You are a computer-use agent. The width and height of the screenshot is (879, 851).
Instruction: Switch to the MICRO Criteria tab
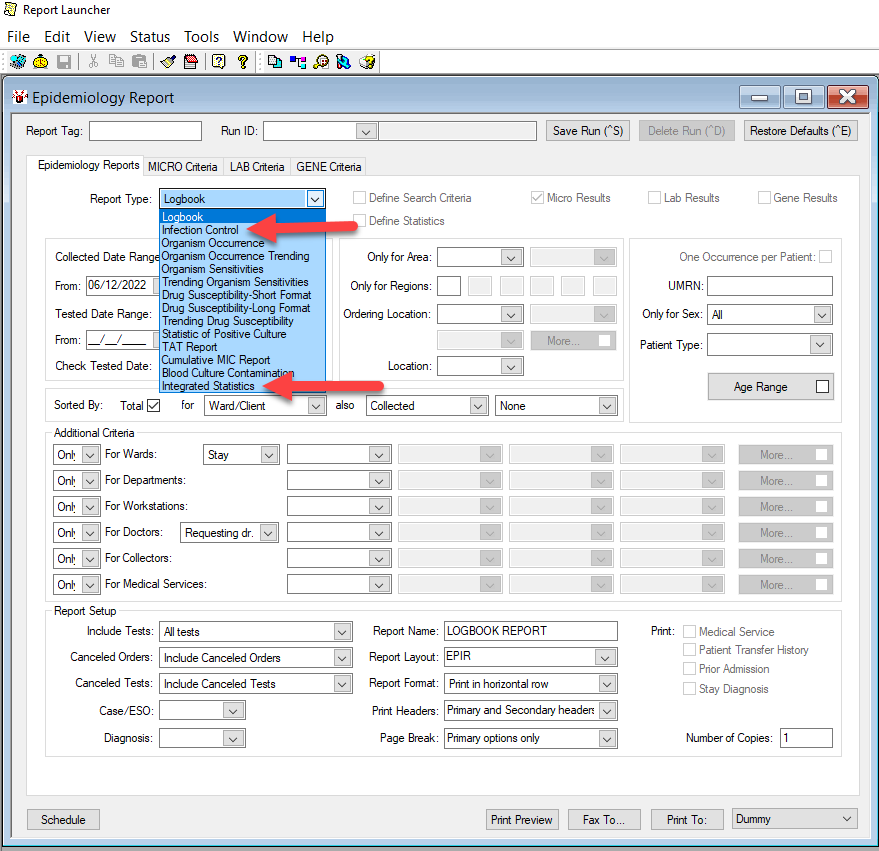coord(181,167)
